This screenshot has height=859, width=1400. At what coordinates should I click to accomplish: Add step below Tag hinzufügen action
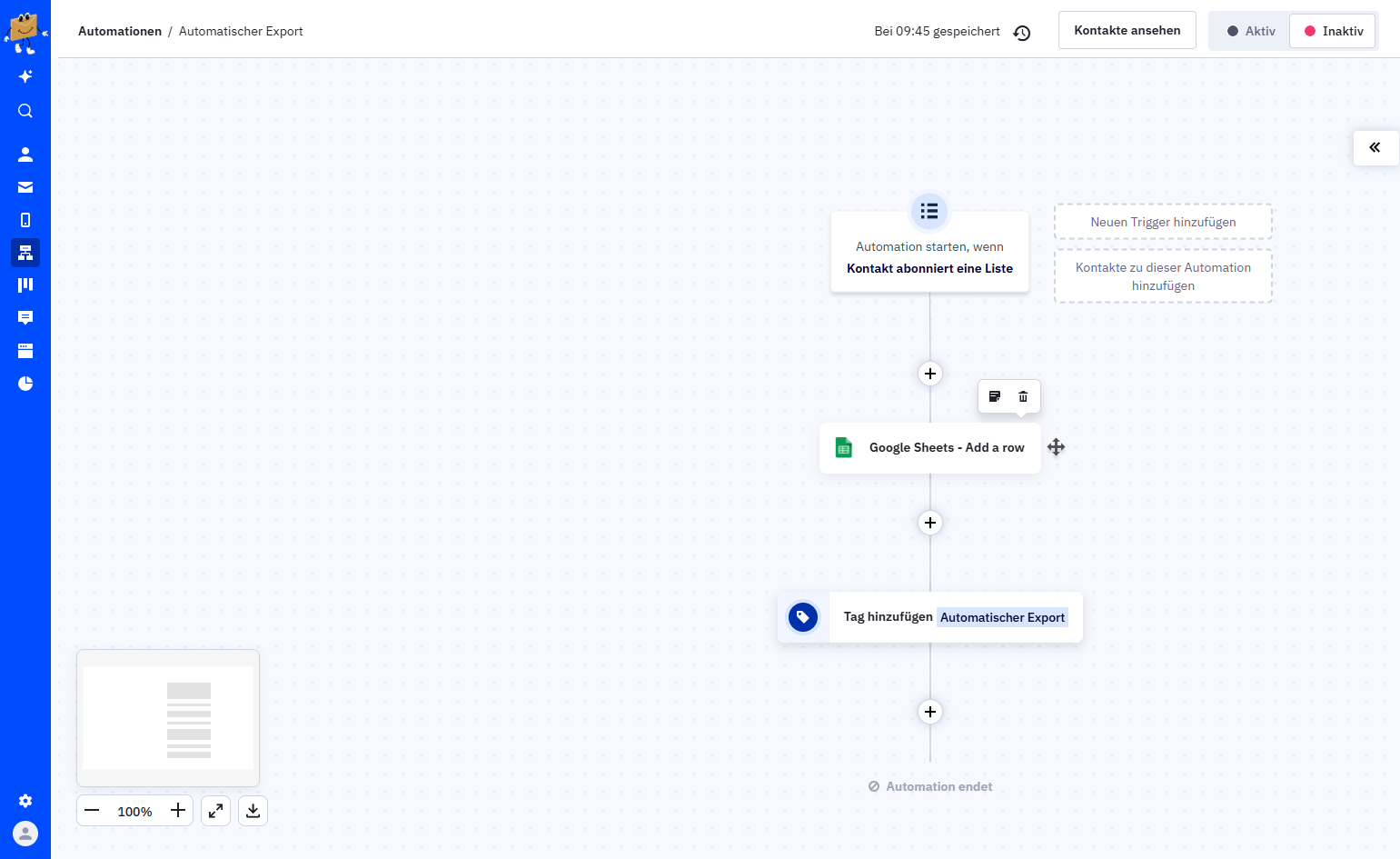[x=930, y=712]
